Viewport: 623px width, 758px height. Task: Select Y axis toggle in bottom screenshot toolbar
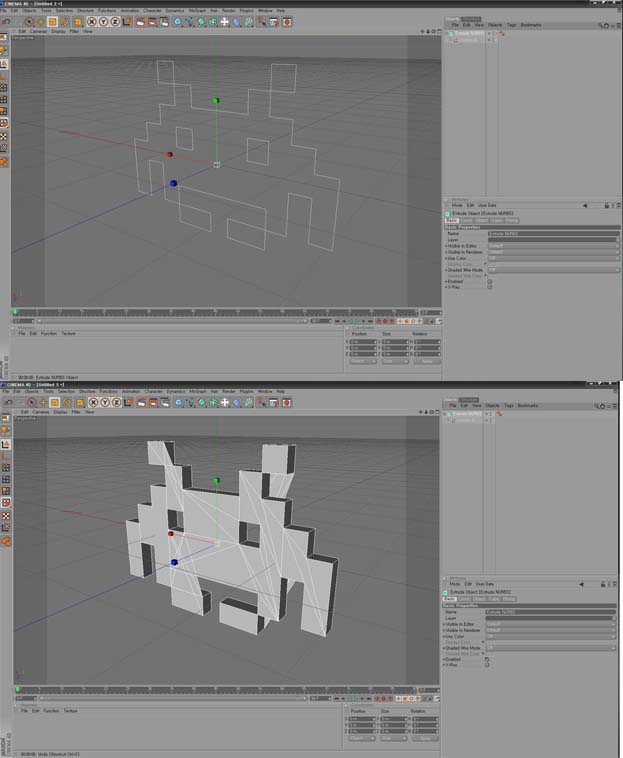tap(105, 402)
